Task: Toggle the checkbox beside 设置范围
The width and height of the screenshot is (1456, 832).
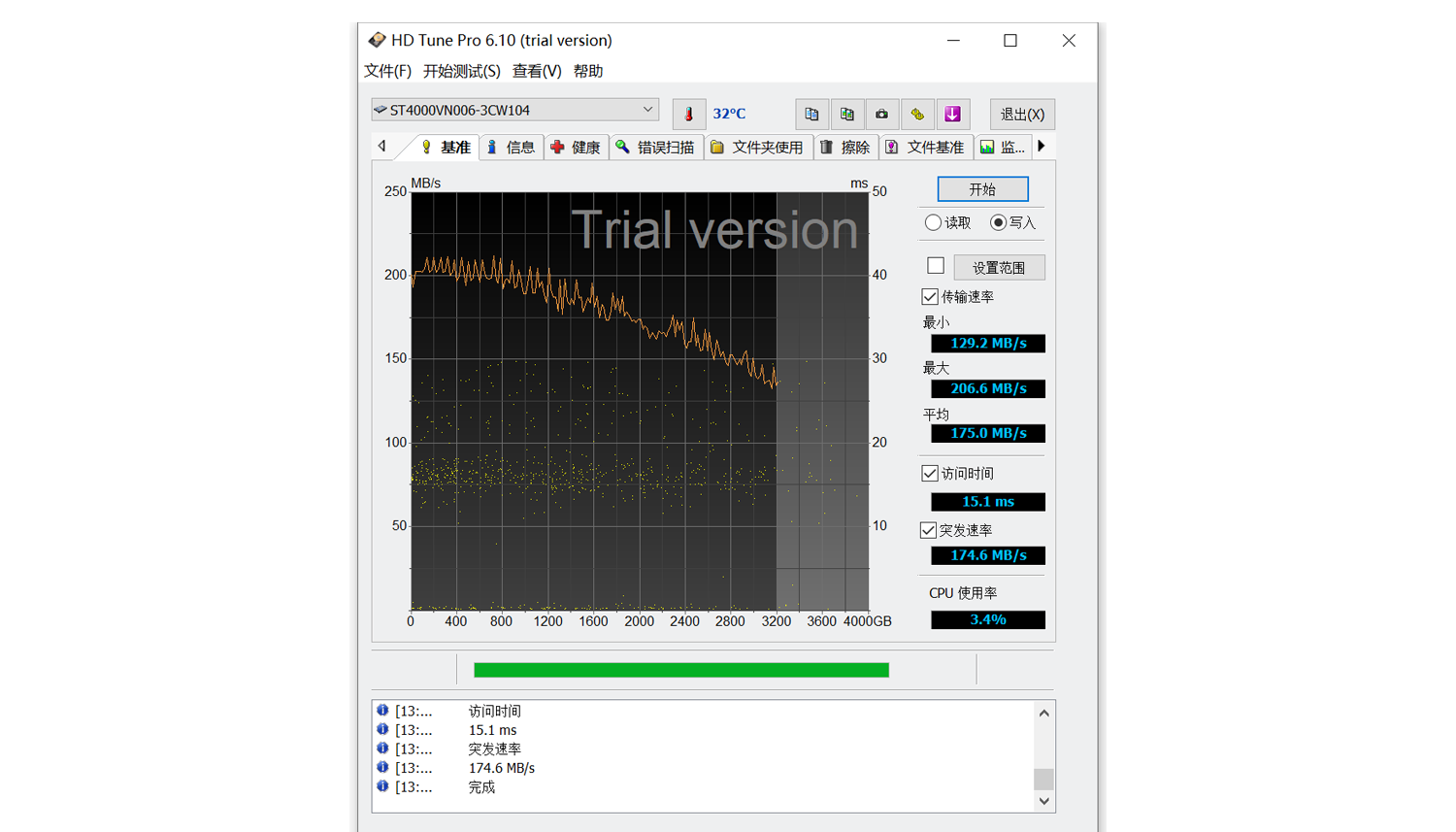Action: 936,266
